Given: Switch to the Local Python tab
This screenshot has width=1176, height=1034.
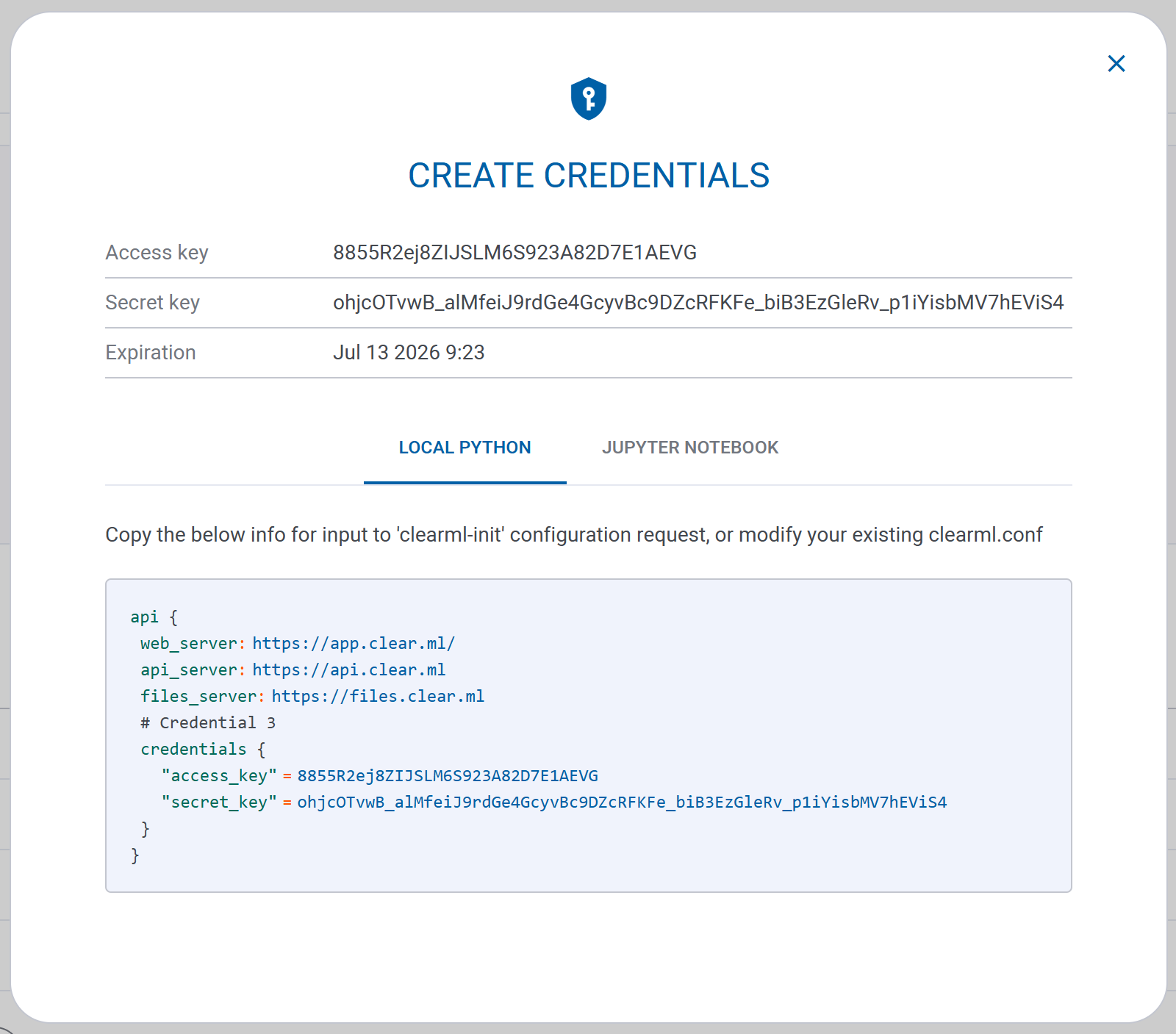Looking at the screenshot, I should pyautogui.click(x=465, y=448).
